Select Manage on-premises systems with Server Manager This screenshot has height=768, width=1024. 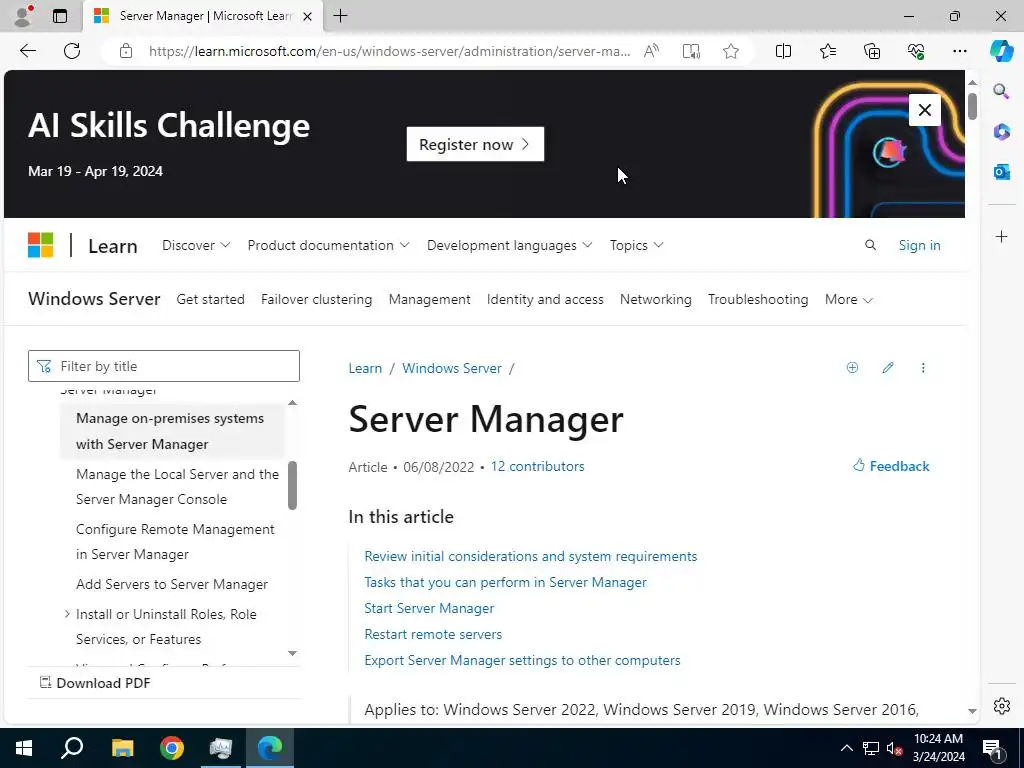170,431
